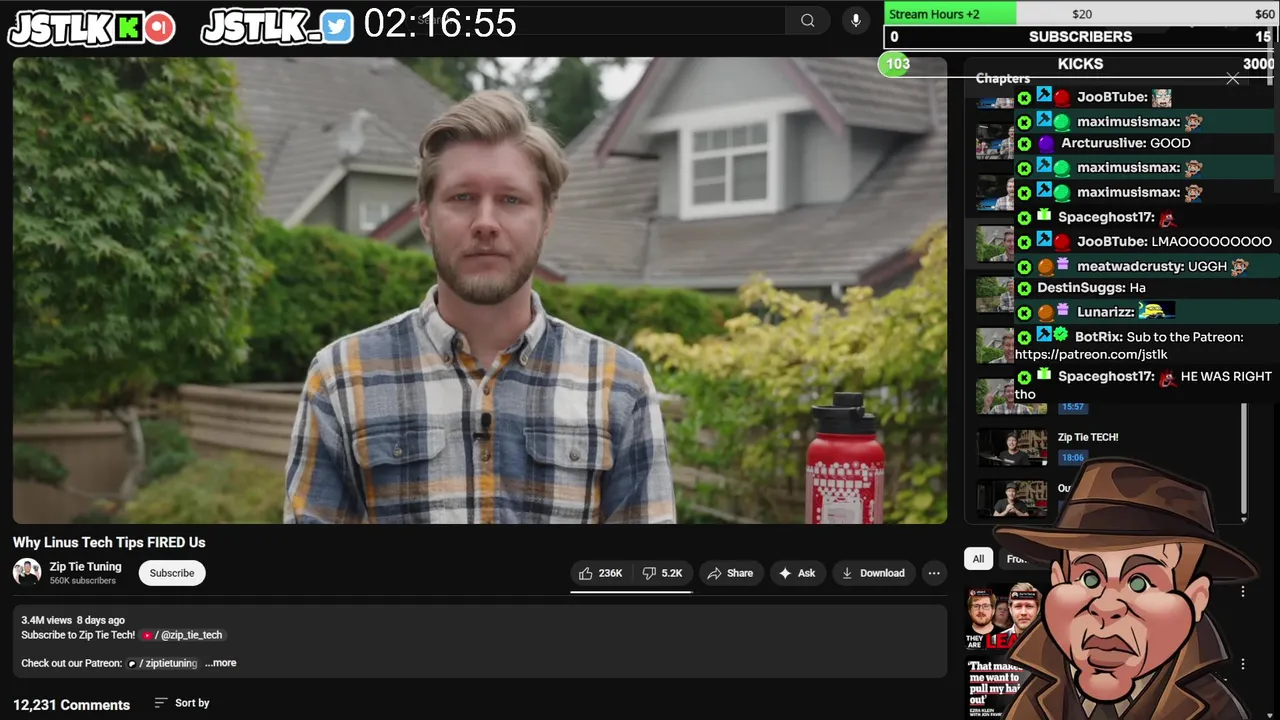Image resolution: width=1280 pixels, height=720 pixels.
Task: Click the video player to pause
Action: [480, 290]
